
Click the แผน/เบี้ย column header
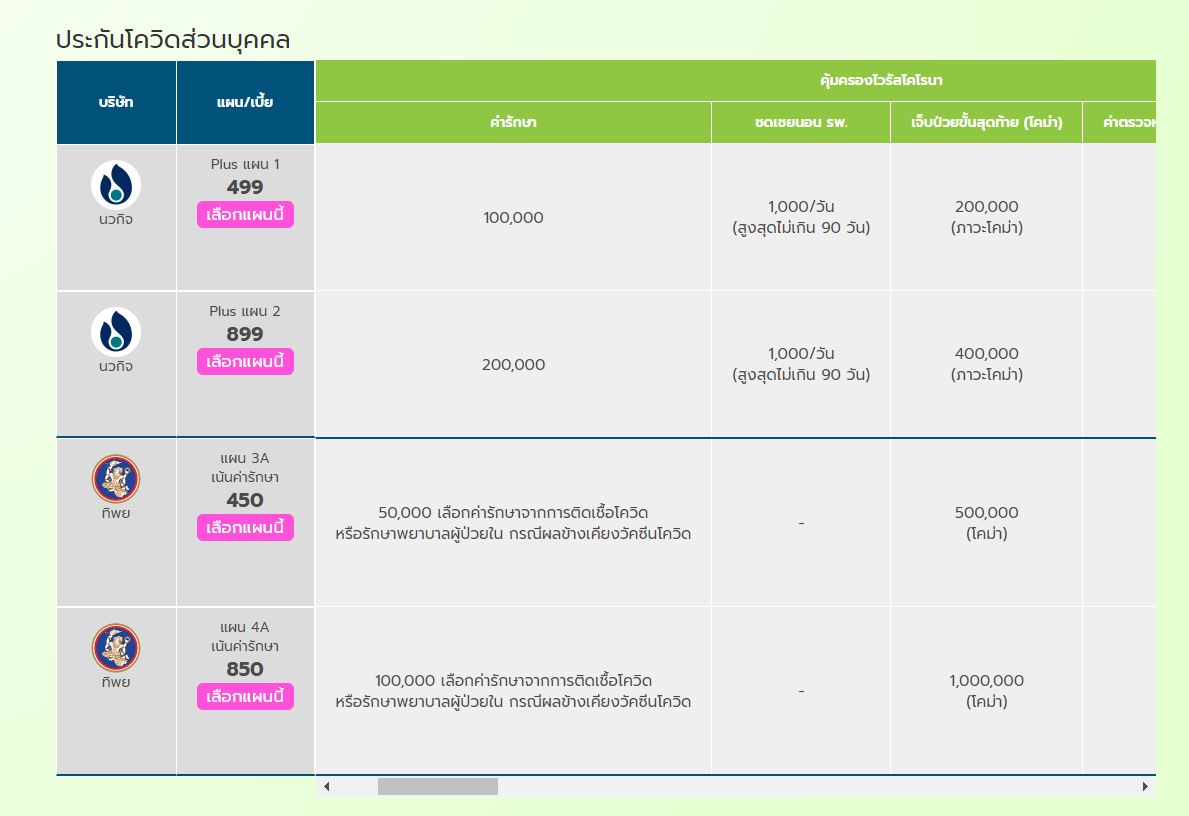point(245,102)
